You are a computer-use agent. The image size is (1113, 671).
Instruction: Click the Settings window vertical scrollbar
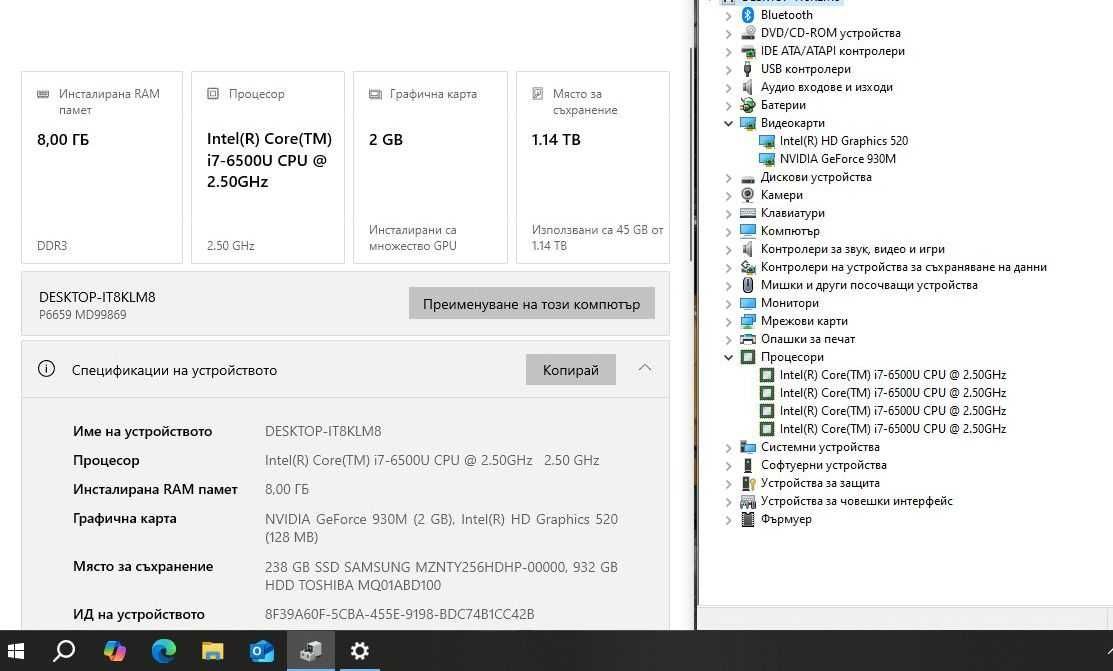(x=691, y=155)
